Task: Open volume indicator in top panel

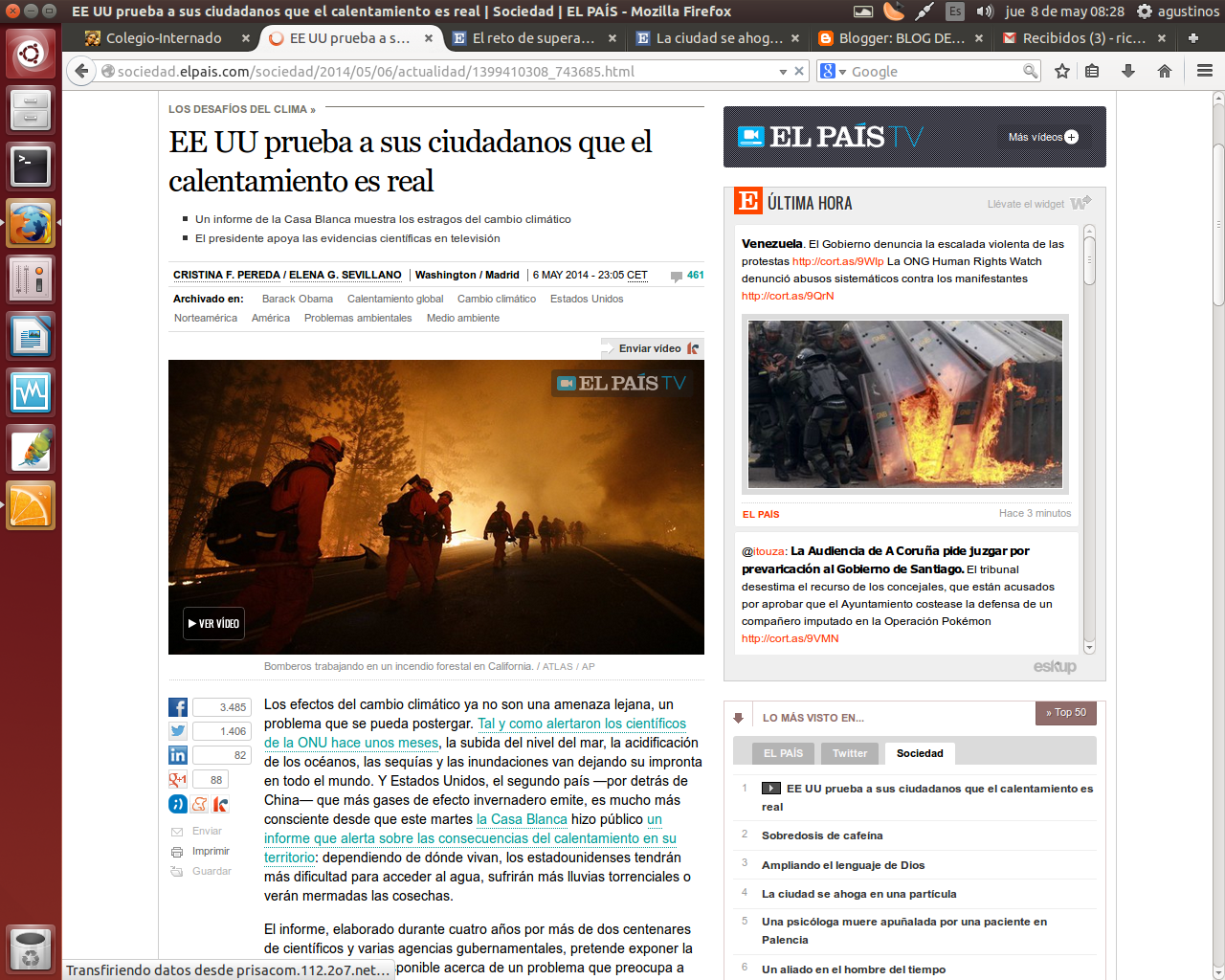Action: click(985, 11)
